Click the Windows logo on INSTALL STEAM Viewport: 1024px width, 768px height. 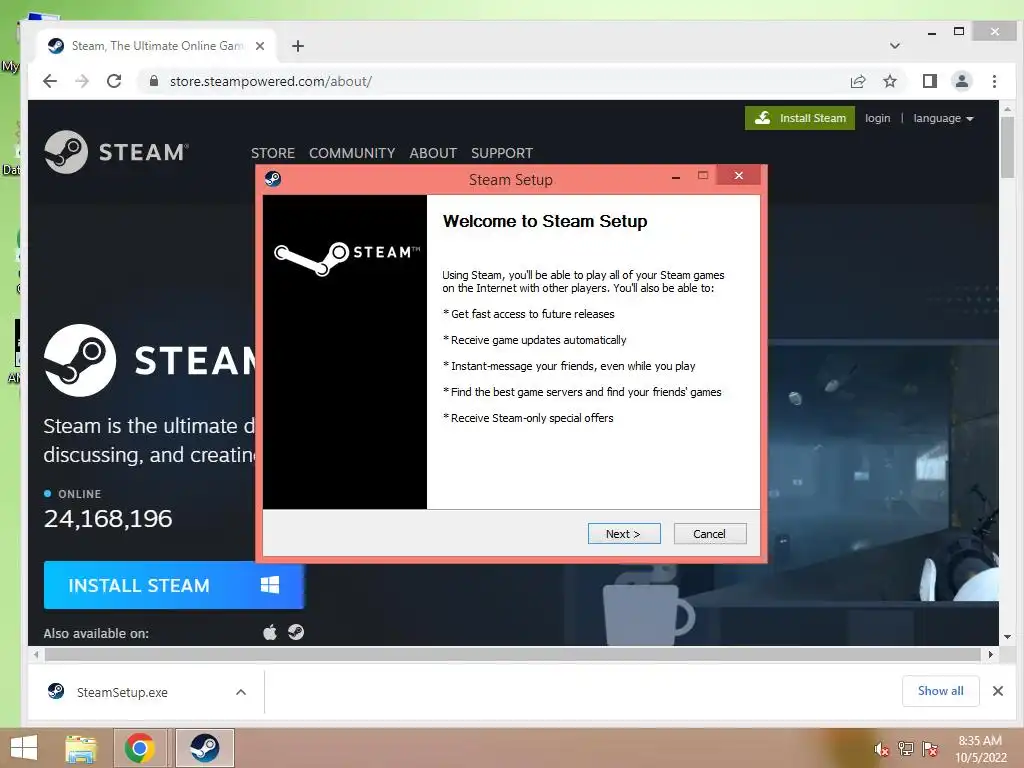point(270,585)
